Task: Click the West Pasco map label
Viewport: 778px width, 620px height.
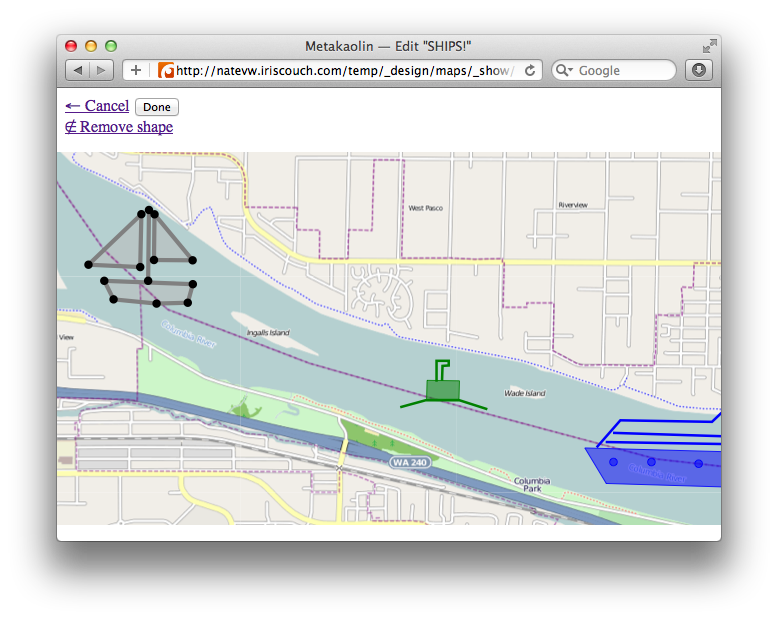Action: (426, 208)
